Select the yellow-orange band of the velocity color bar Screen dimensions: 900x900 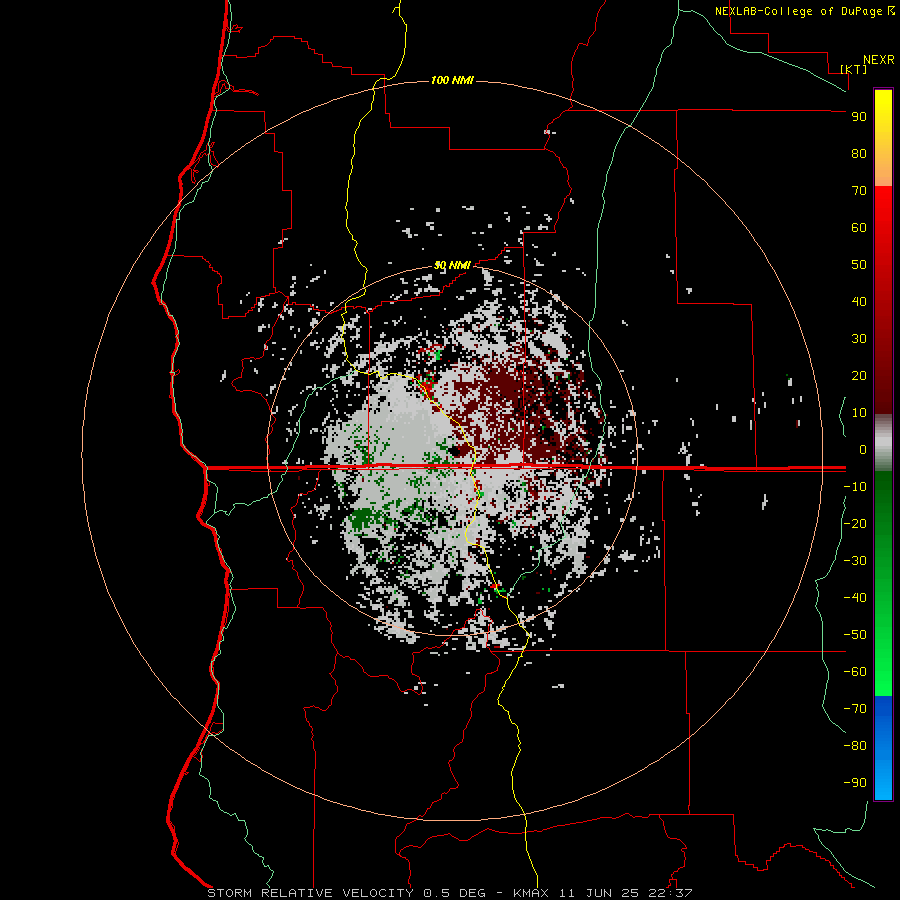click(883, 138)
